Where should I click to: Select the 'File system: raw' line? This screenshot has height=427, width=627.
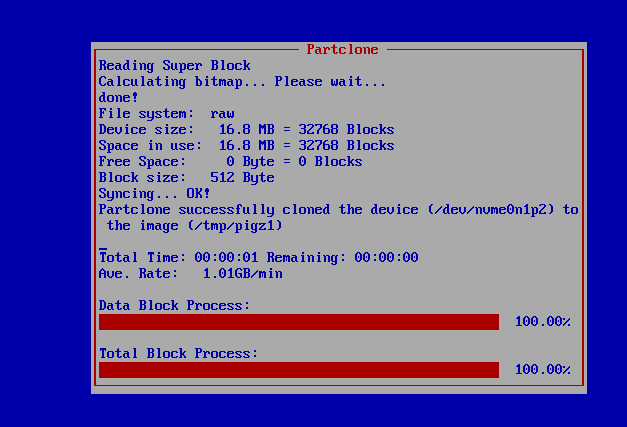point(167,114)
